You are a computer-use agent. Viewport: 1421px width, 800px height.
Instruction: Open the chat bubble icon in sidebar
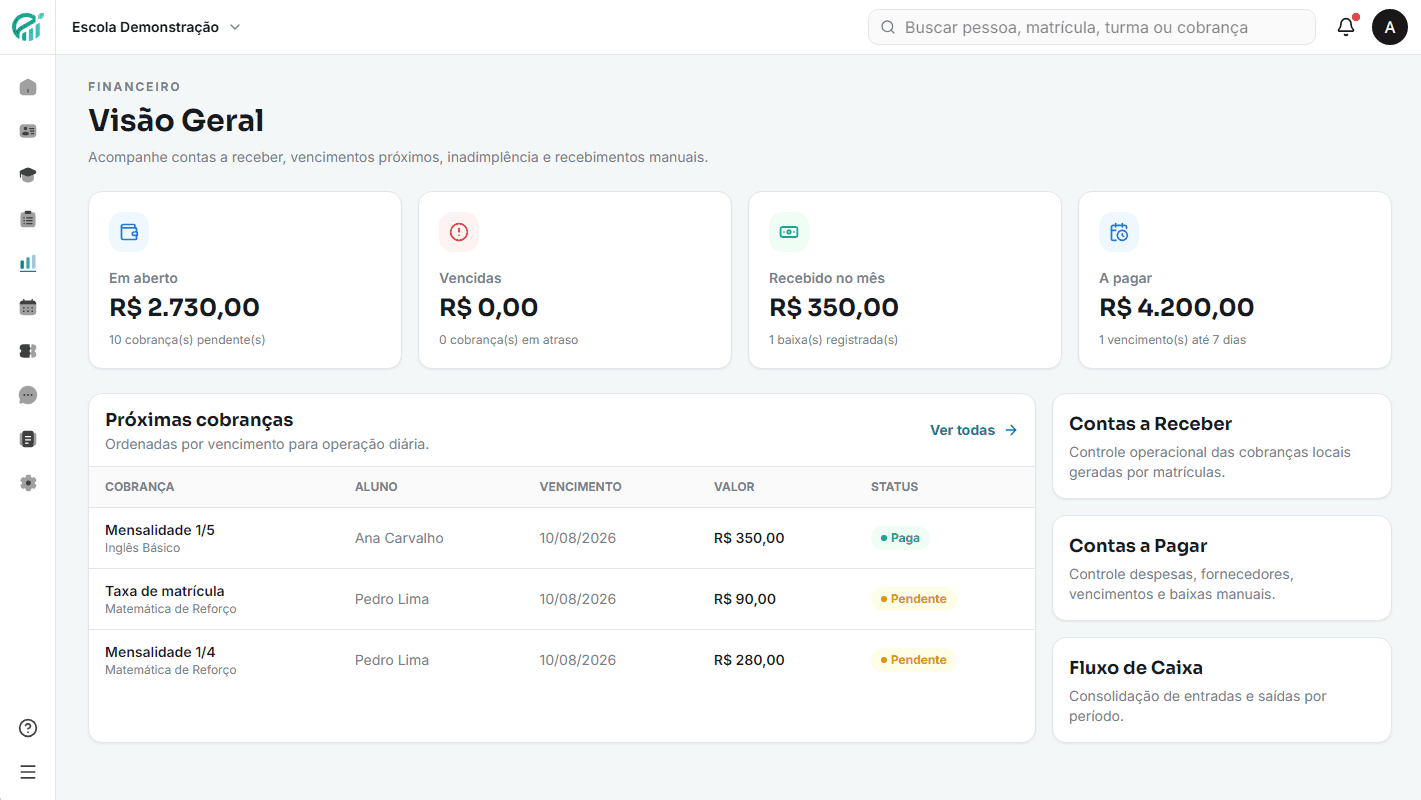coord(28,395)
